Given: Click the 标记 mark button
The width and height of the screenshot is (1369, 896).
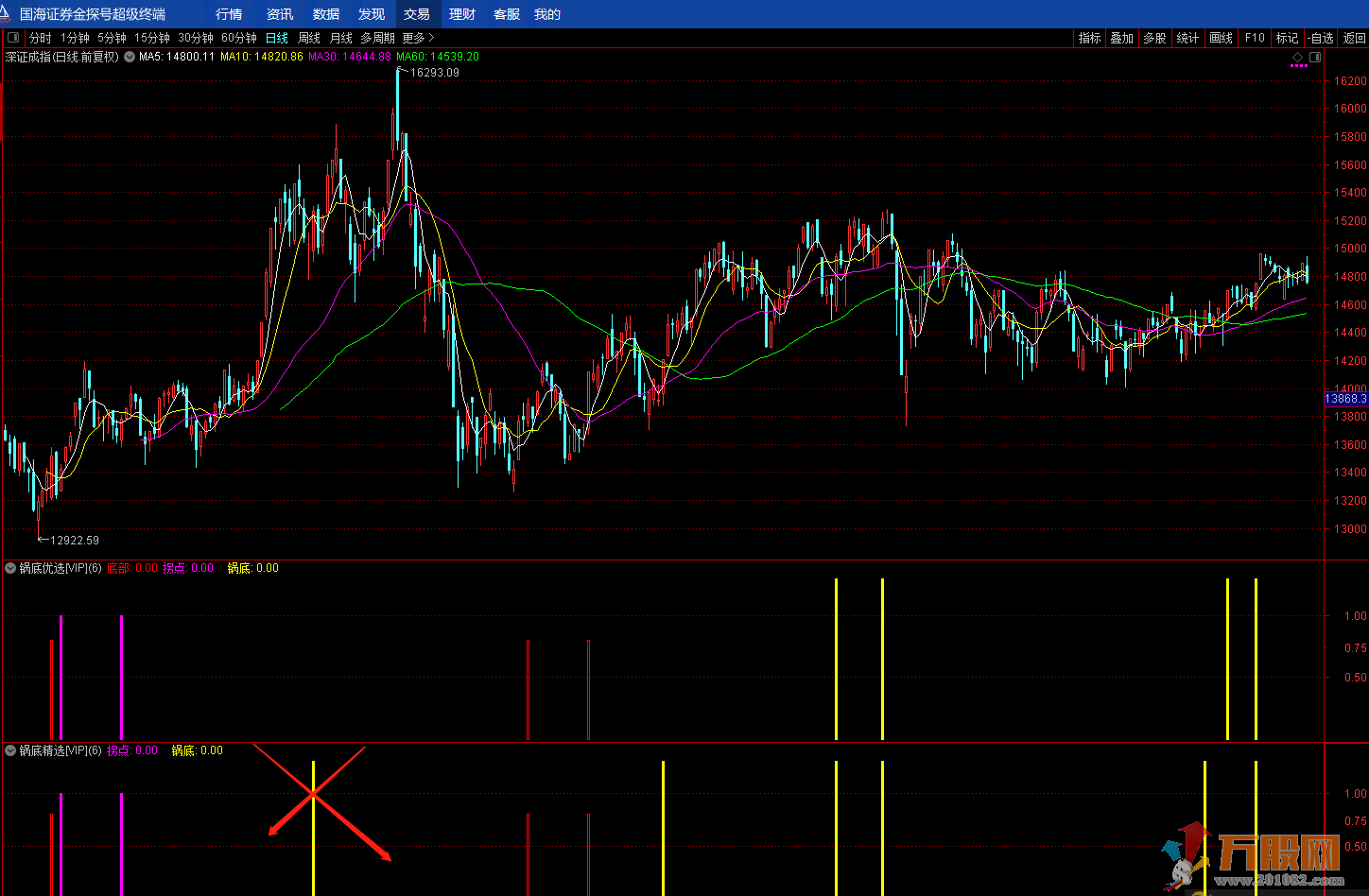Looking at the screenshot, I should 1287,39.
